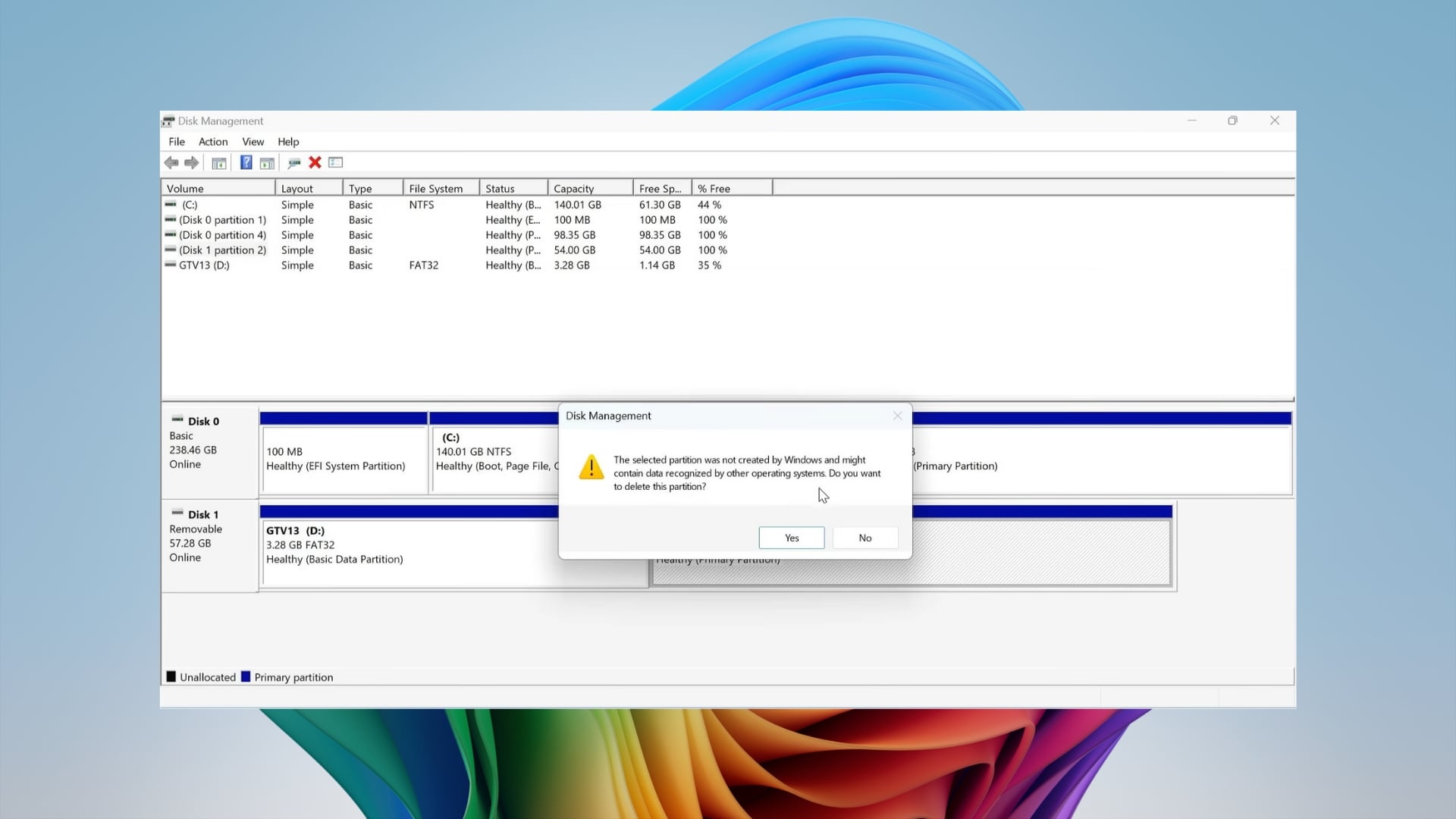
Task: Sort by the File System column header
Action: tap(441, 188)
